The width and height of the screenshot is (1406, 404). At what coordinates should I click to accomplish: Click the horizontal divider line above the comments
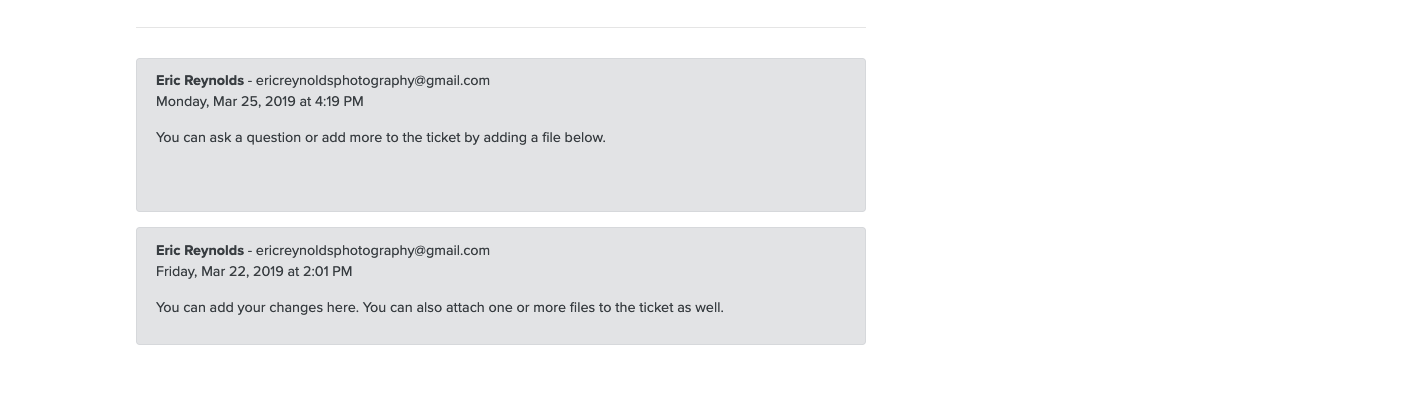click(500, 27)
